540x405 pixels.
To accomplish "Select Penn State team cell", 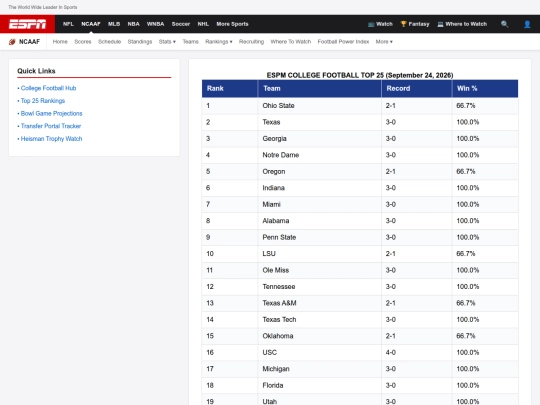I will [x=319, y=237].
